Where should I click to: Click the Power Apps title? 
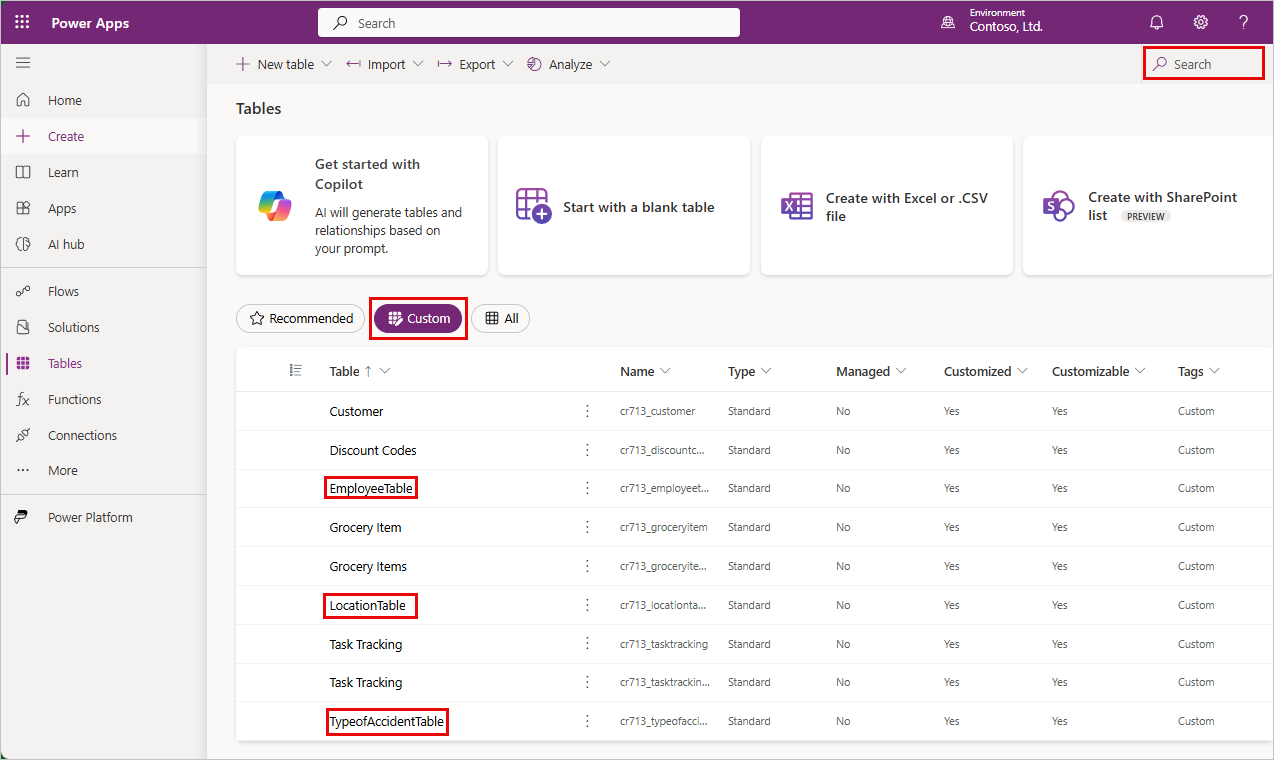click(x=90, y=23)
